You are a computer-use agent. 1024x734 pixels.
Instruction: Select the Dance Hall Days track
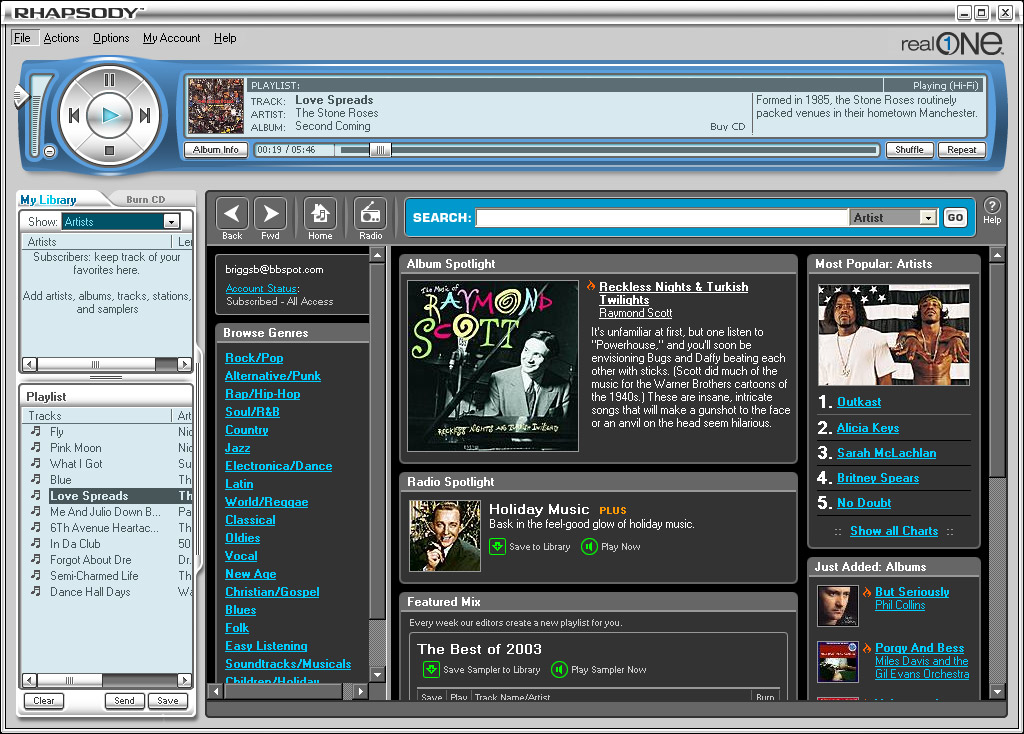tap(90, 592)
